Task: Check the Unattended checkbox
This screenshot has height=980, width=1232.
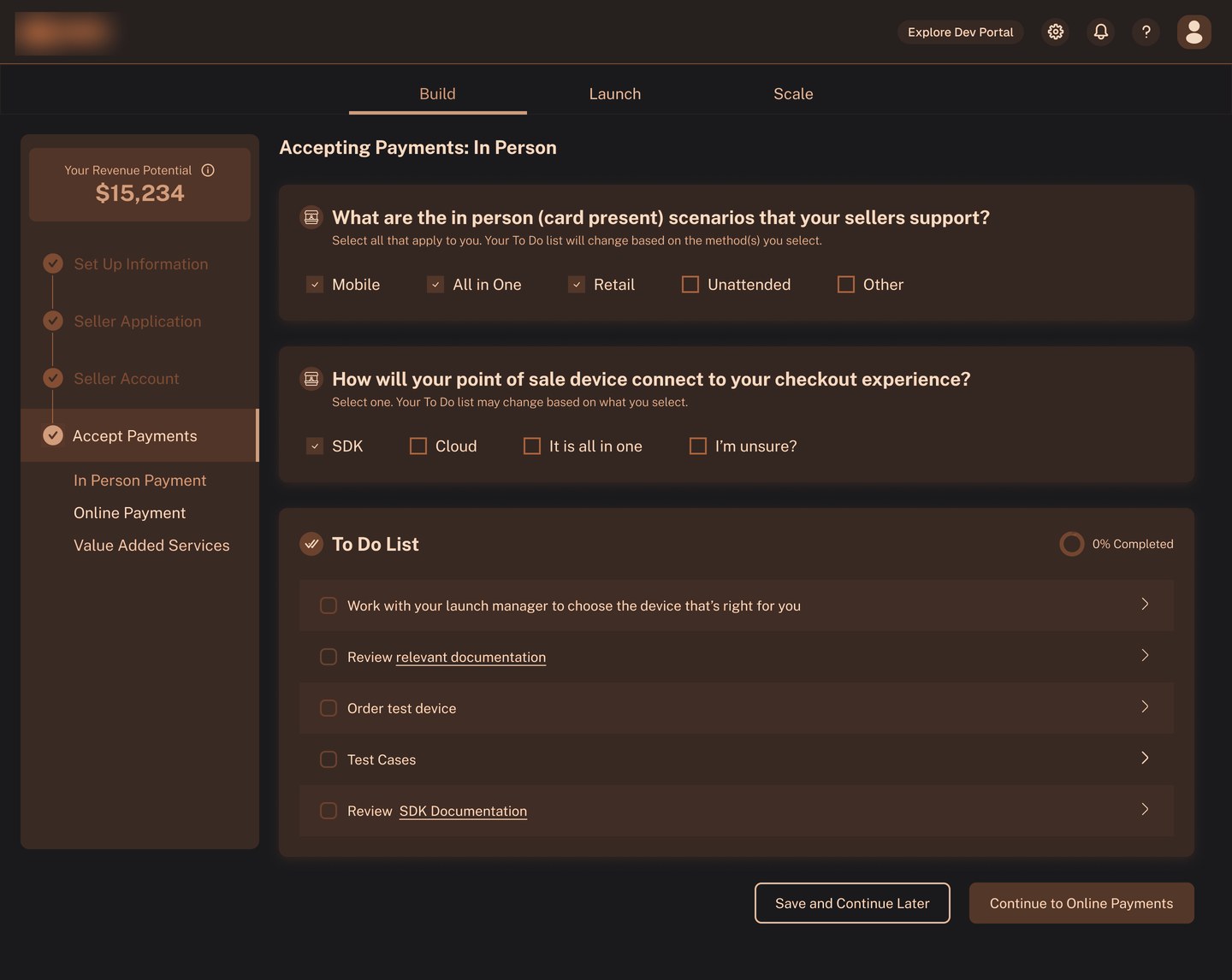Action: point(690,284)
